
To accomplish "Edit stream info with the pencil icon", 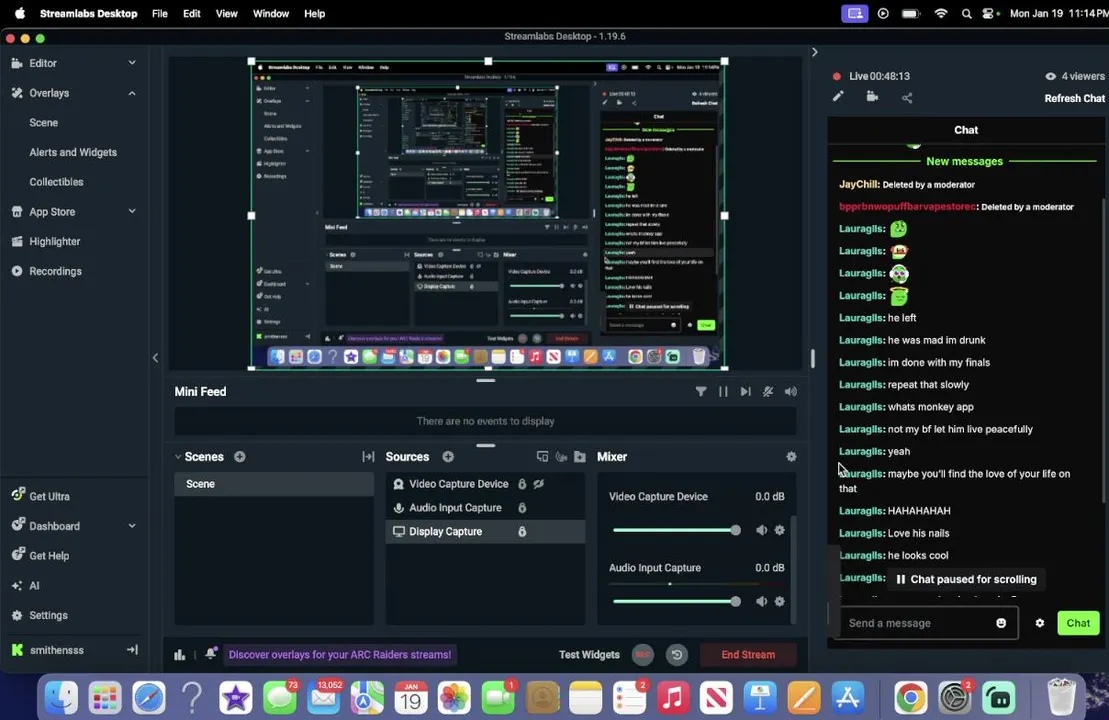I will click(838, 96).
